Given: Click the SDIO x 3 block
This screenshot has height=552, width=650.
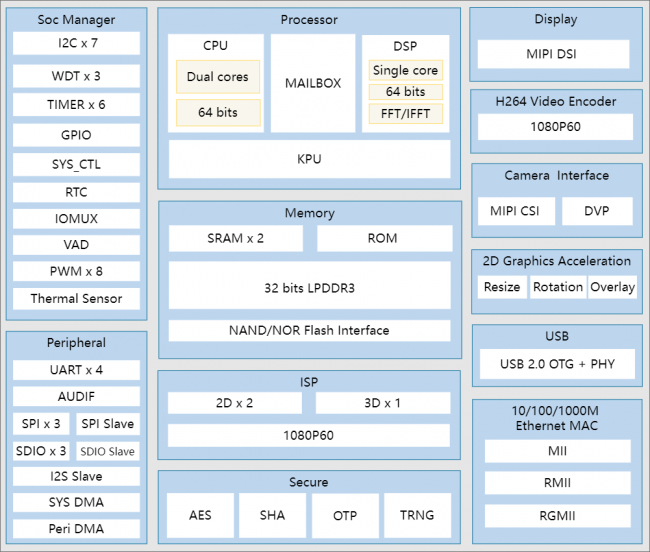Looking at the screenshot, I should (41, 451).
